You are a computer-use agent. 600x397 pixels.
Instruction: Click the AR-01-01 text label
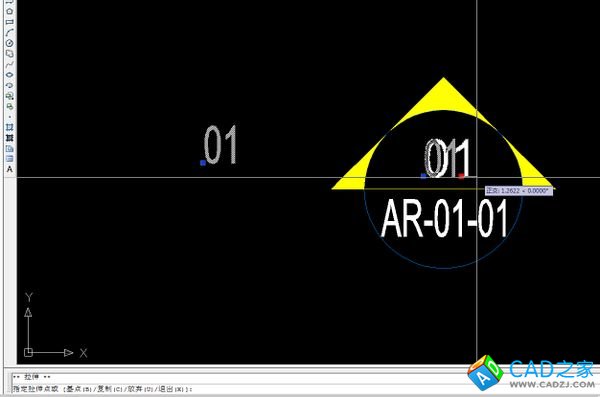pos(444,219)
